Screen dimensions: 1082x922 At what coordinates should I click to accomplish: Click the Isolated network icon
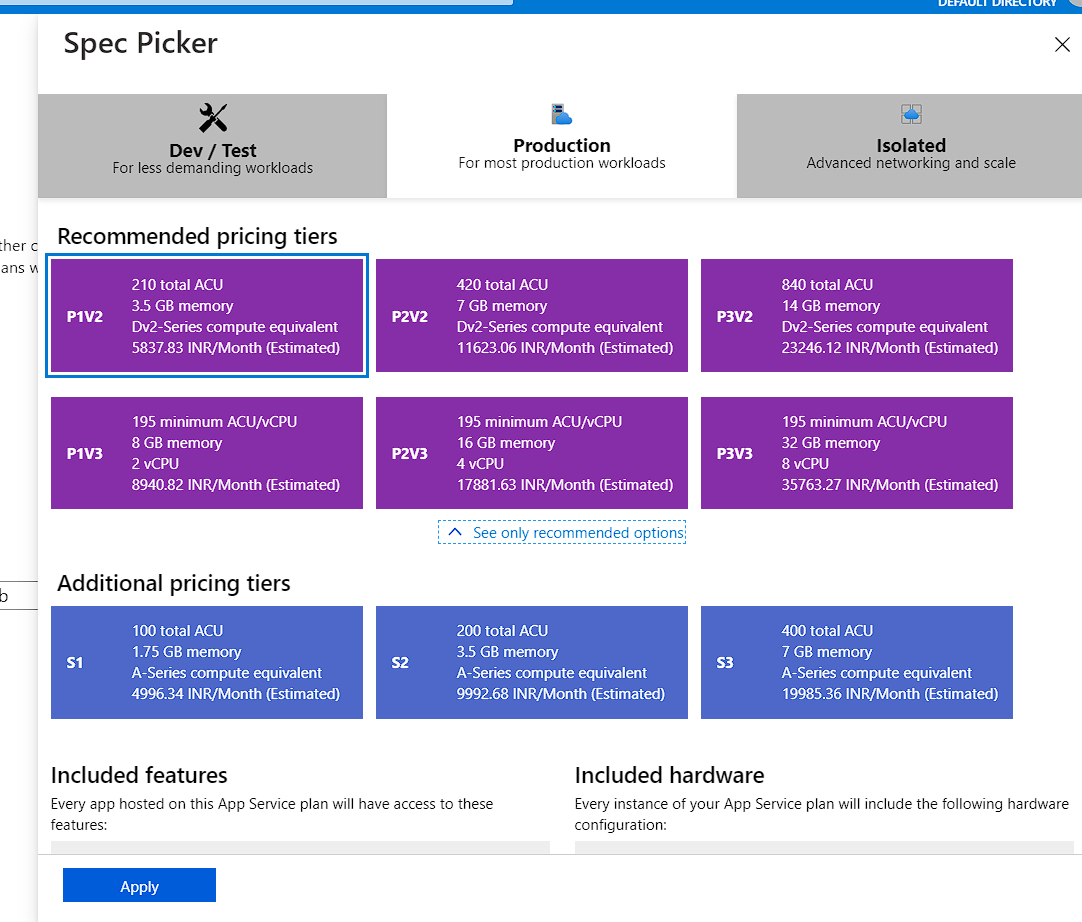(x=911, y=114)
